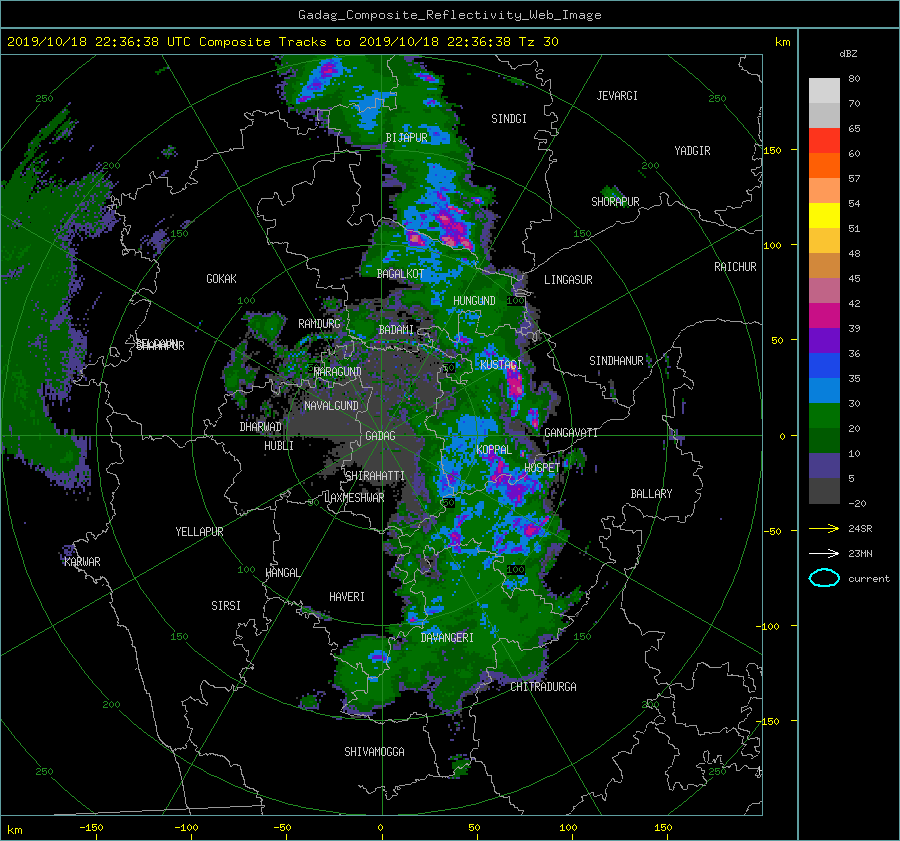Click the SHIVAMOGGA city label
This screenshot has width=900, height=841.
pyautogui.click(x=374, y=752)
